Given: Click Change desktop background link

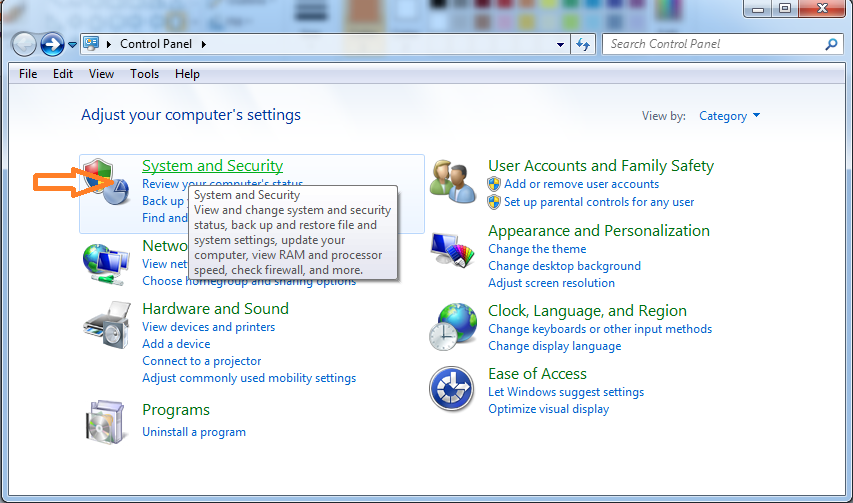Looking at the screenshot, I should coord(564,266).
